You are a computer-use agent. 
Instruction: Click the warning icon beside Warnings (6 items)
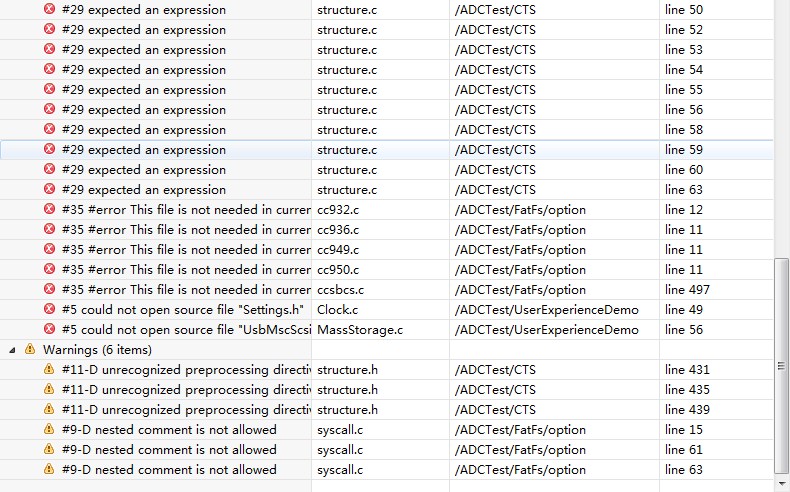click(30, 350)
